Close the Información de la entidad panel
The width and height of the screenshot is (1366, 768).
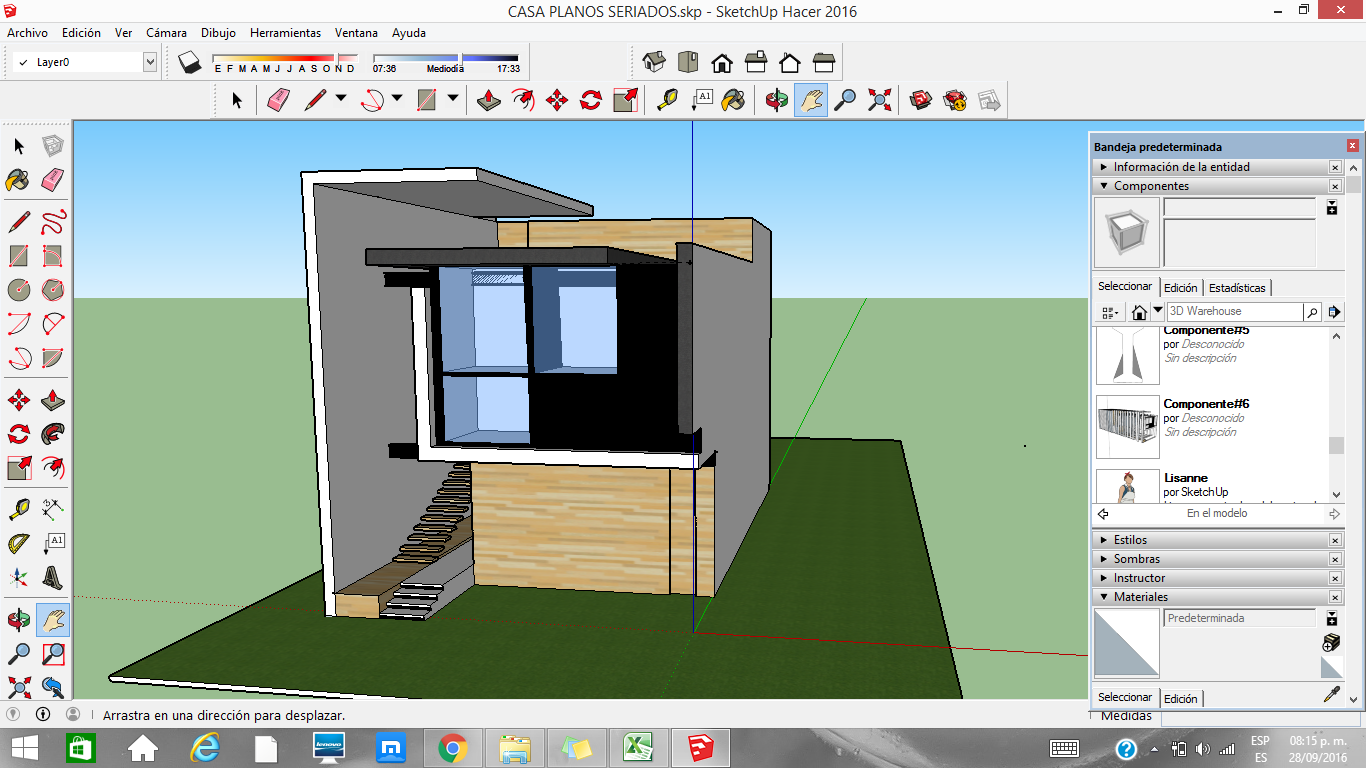tap(1335, 167)
